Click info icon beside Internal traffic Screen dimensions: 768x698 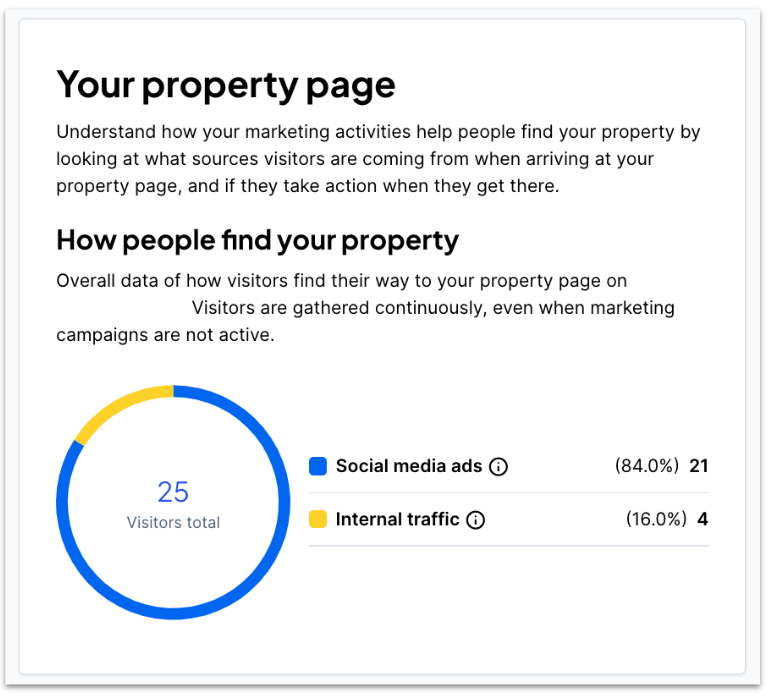(x=476, y=520)
